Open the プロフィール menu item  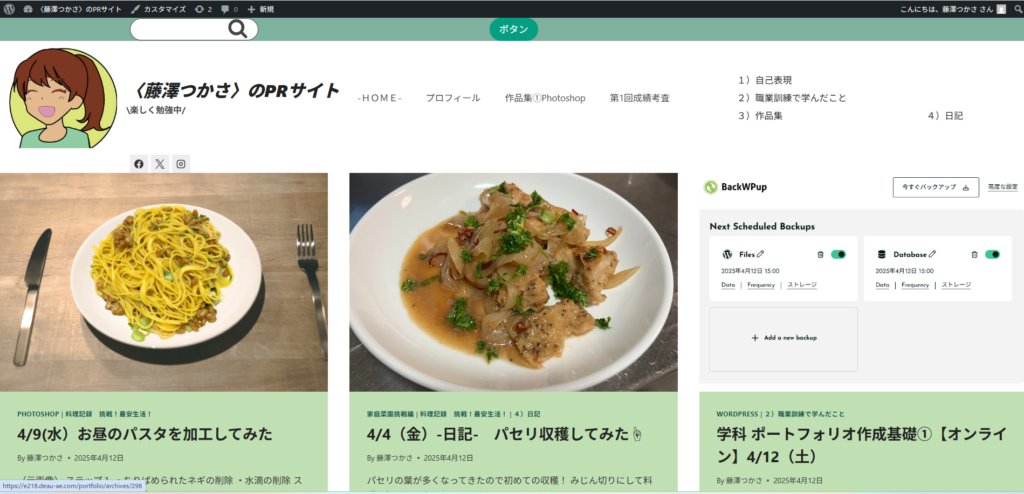pos(452,98)
